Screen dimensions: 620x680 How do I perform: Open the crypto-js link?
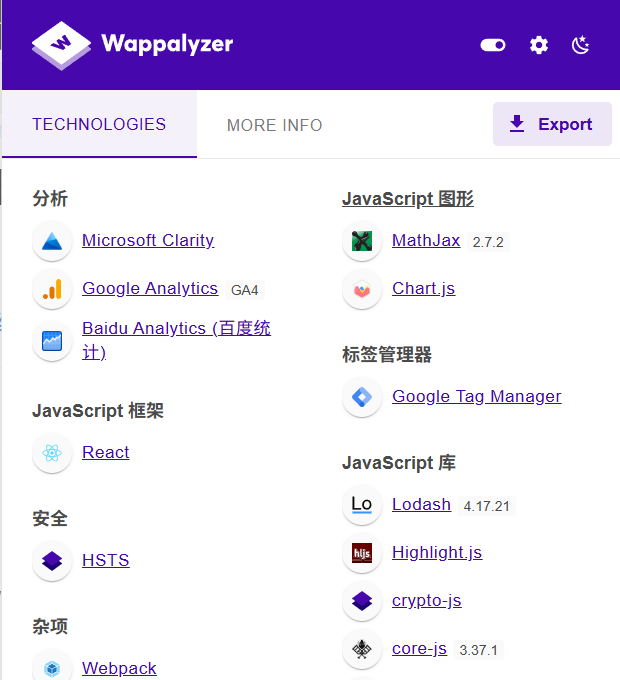(427, 601)
